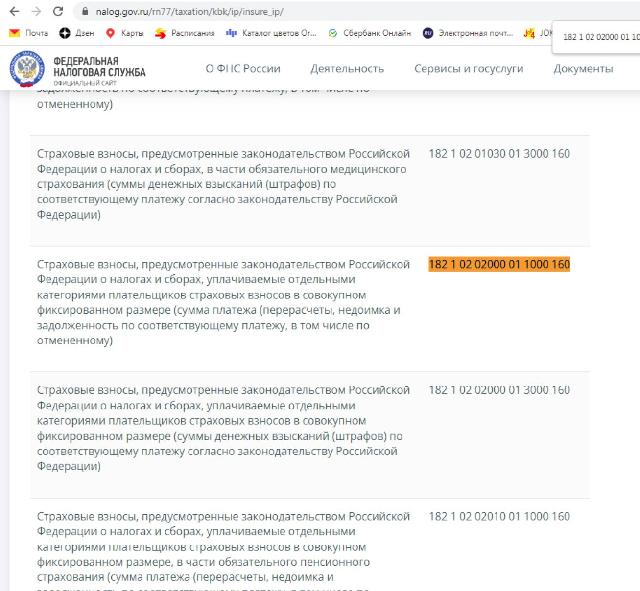Click the highlighted code 182 1 02 02000 01 1000 160
This screenshot has width=640, height=591.
[x=499, y=264]
